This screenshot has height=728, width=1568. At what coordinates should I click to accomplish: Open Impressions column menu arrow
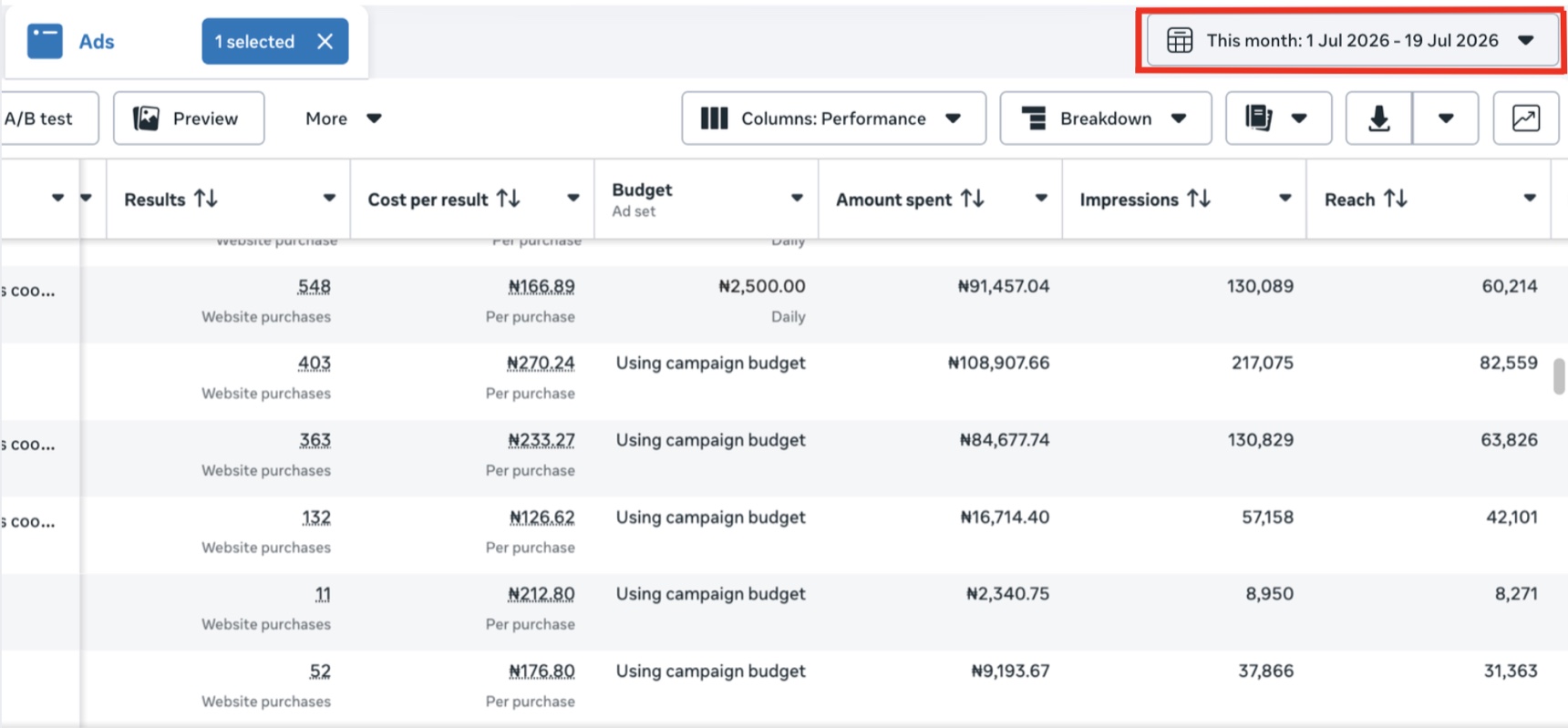[1285, 198]
